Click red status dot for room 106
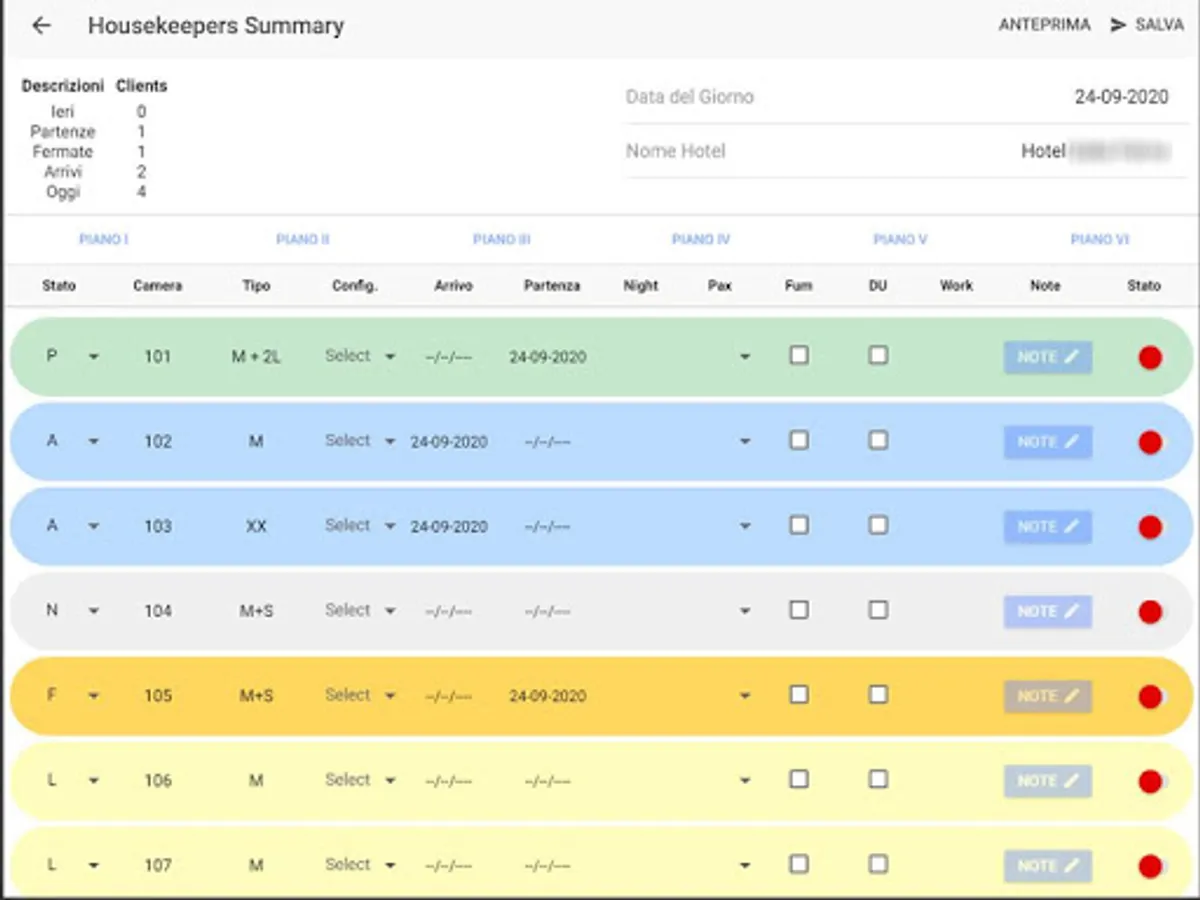The width and height of the screenshot is (1200, 900). coord(1150,781)
